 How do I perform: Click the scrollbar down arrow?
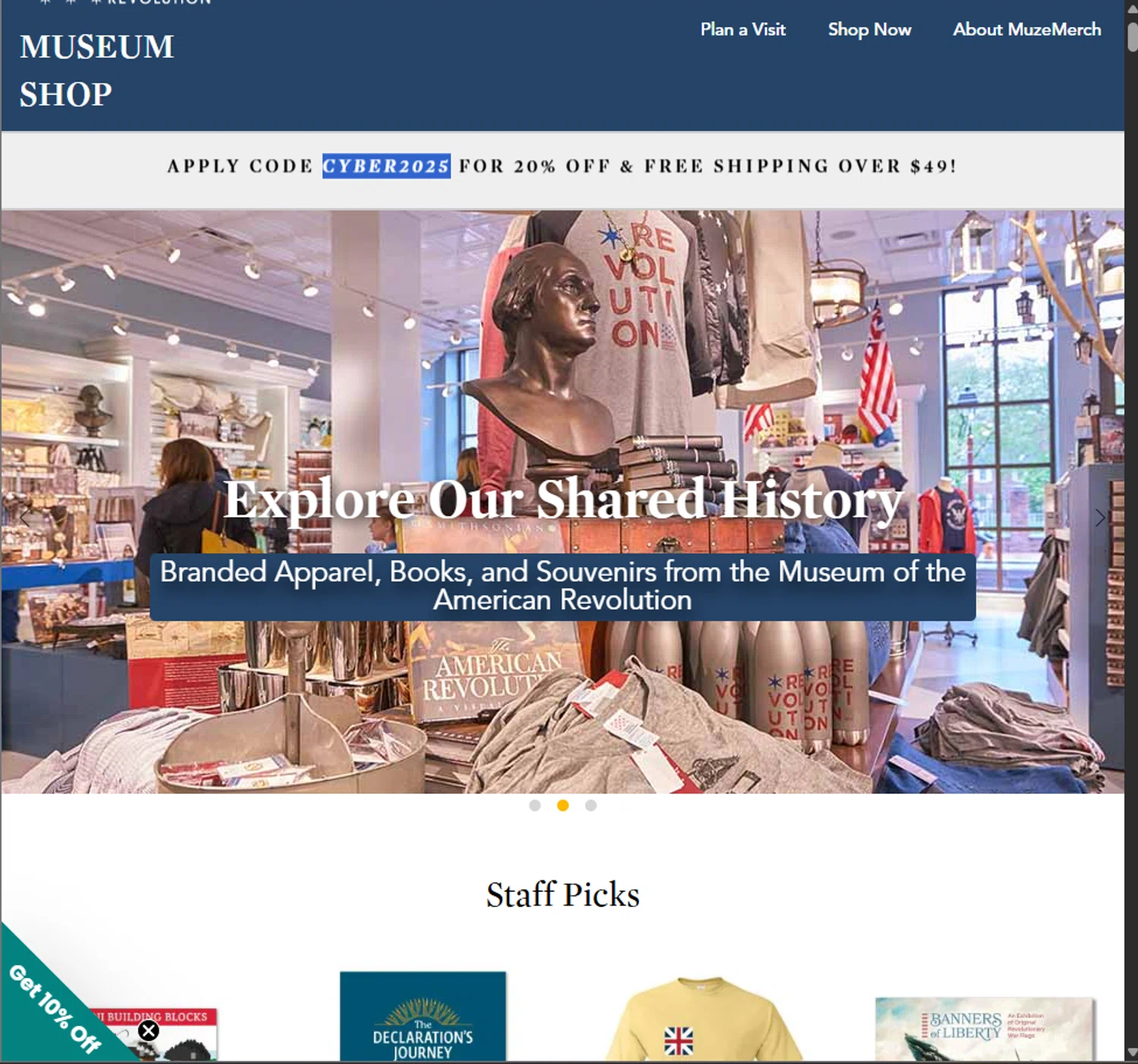tap(1131, 1053)
